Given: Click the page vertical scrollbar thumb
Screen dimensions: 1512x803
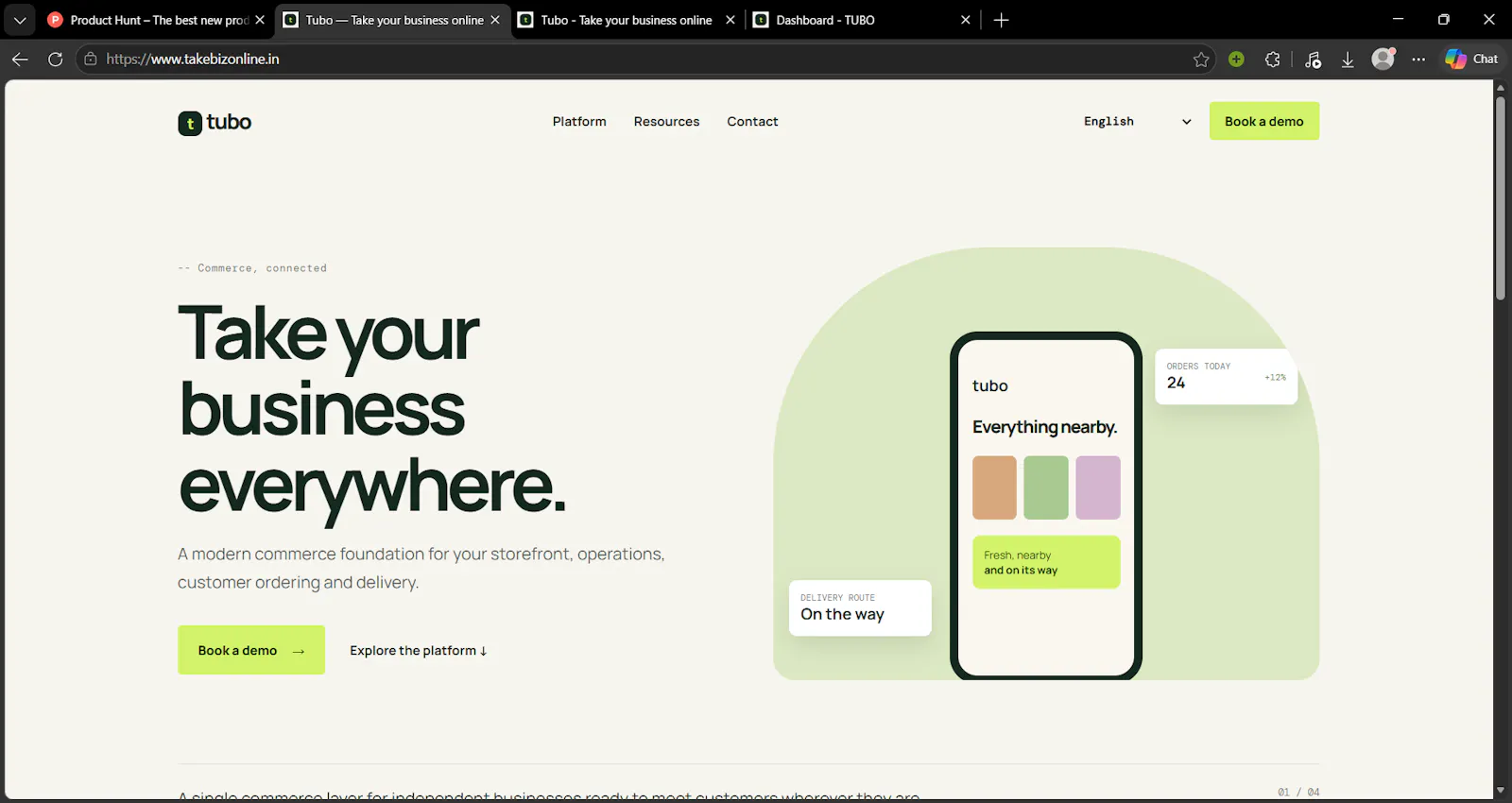Looking at the screenshot, I should tap(1500, 198).
